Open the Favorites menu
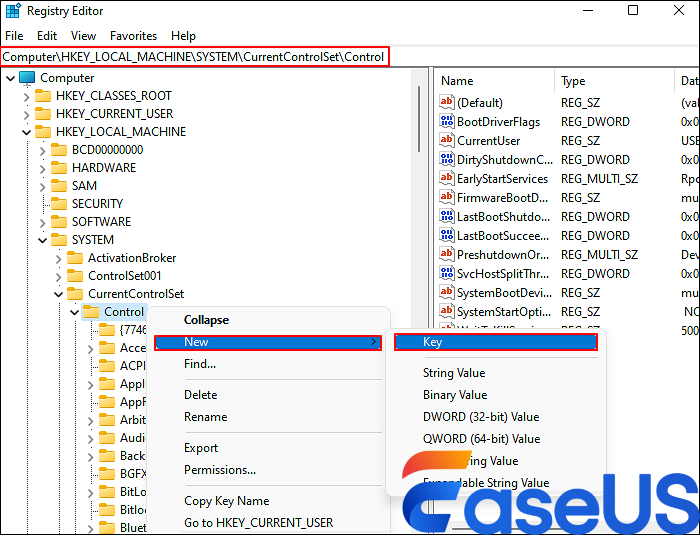Image resolution: width=700 pixels, height=535 pixels. coord(133,36)
